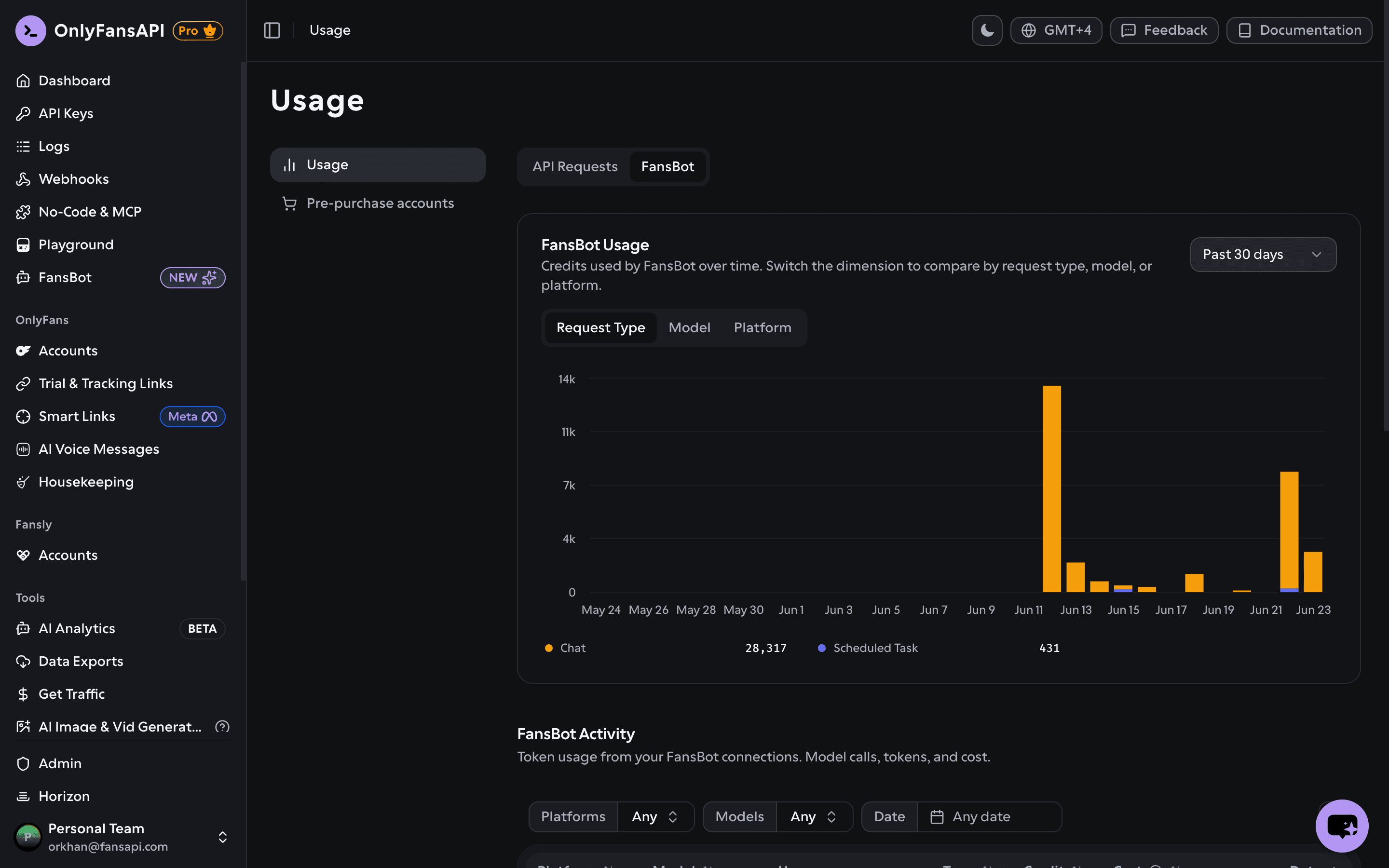Click the API Keys key icon
The width and height of the screenshot is (1389, 868).
click(x=23, y=114)
